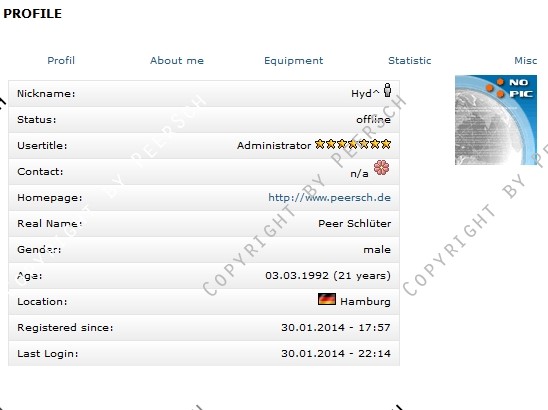548x410 pixels.
Task: Click the German flag icon next to Hamburg
Action: [x=327, y=299]
